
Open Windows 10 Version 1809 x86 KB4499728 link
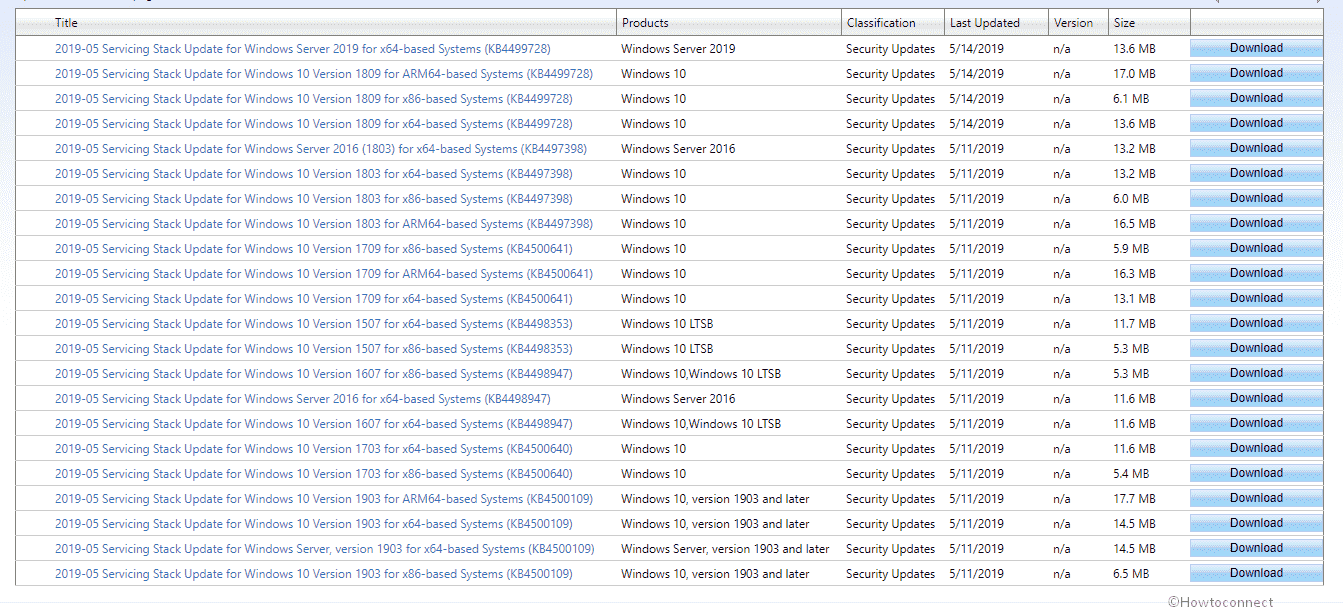314,99
